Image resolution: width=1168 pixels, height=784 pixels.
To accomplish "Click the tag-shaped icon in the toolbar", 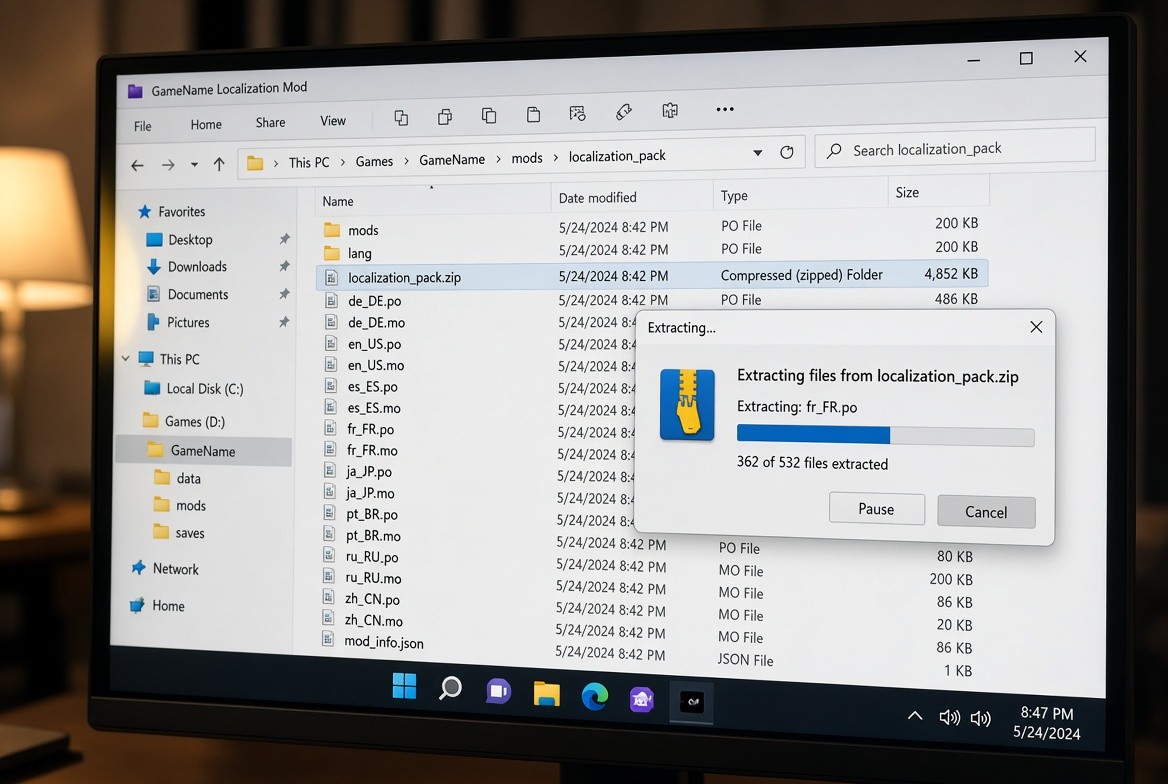I will 624,112.
